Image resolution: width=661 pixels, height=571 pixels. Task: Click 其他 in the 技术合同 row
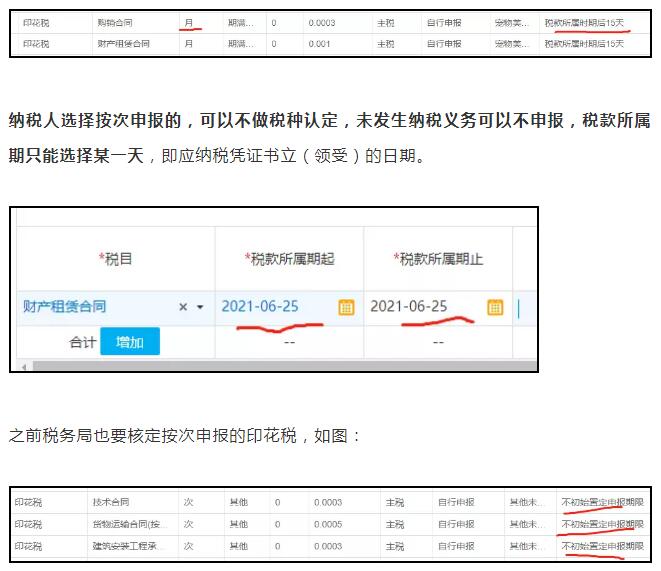(x=239, y=502)
